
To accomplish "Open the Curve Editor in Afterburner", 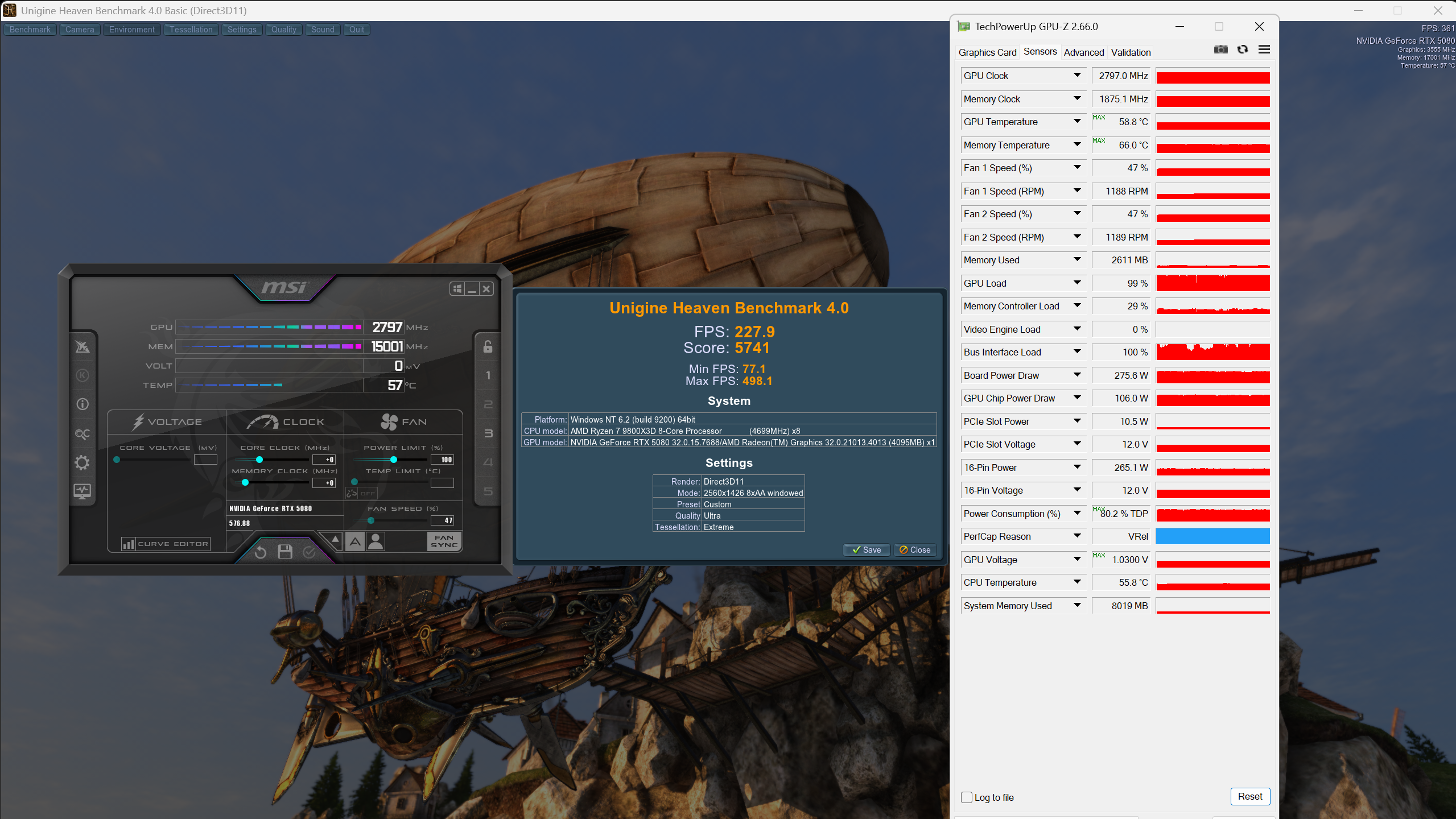I will tap(166, 544).
